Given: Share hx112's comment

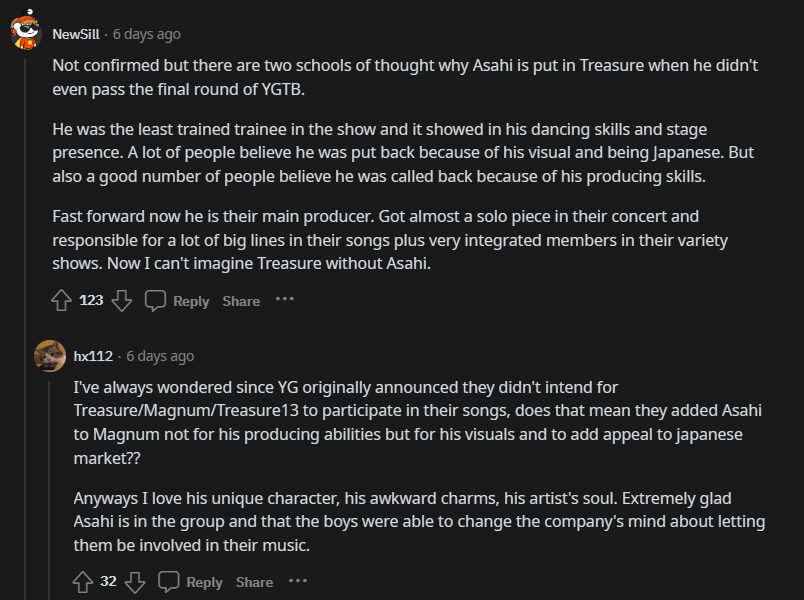Looking at the screenshot, I should [x=254, y=582].
